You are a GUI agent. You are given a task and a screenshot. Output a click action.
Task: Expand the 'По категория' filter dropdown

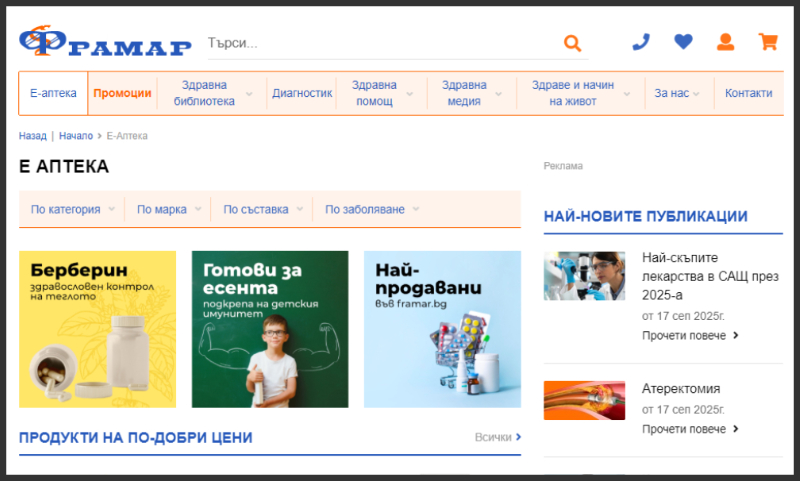73,209
